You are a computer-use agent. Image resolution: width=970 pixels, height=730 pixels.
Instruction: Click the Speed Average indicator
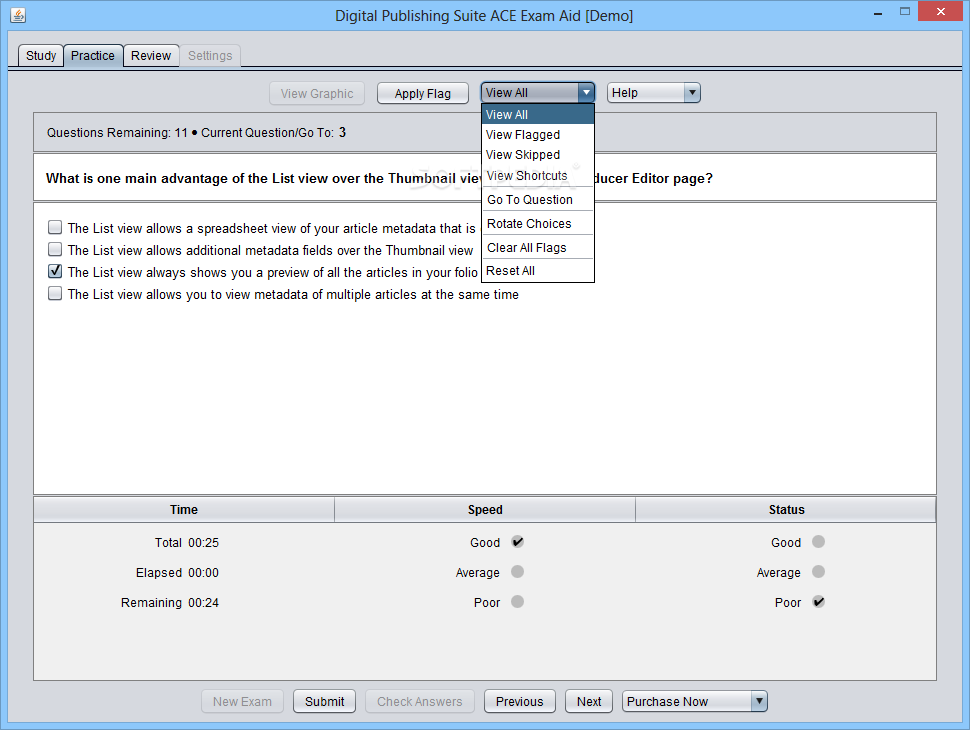pyautogui.click(x=518, y=572)
